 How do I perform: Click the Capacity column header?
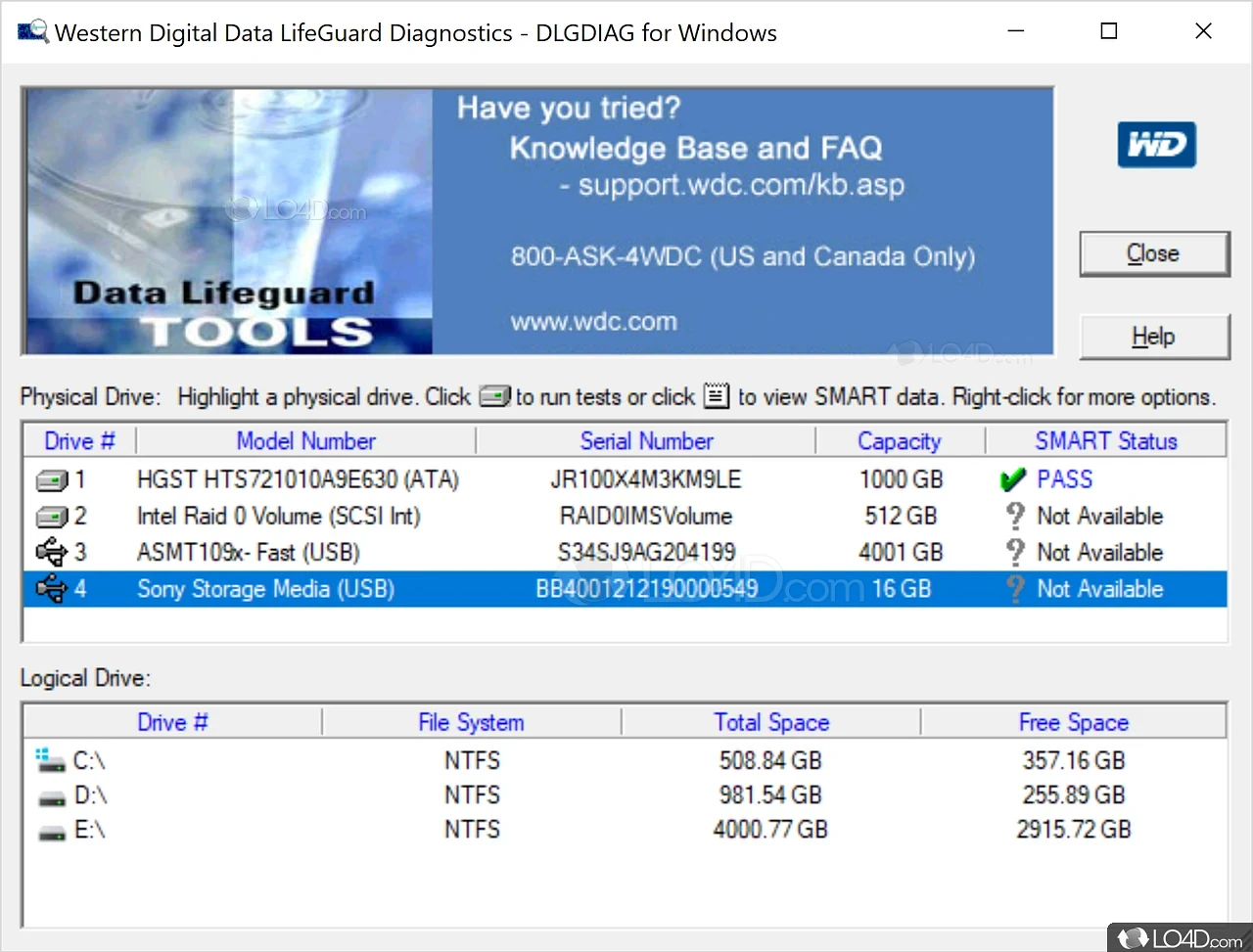click(899, 441)
